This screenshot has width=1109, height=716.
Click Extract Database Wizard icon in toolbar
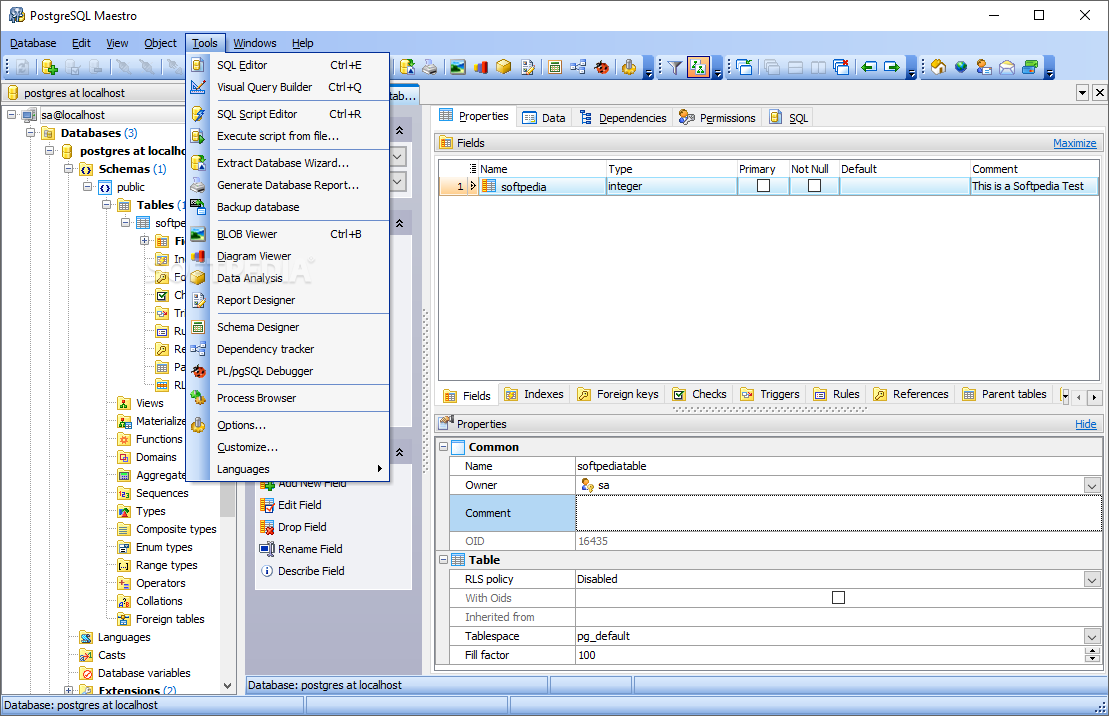pos(407,67)
